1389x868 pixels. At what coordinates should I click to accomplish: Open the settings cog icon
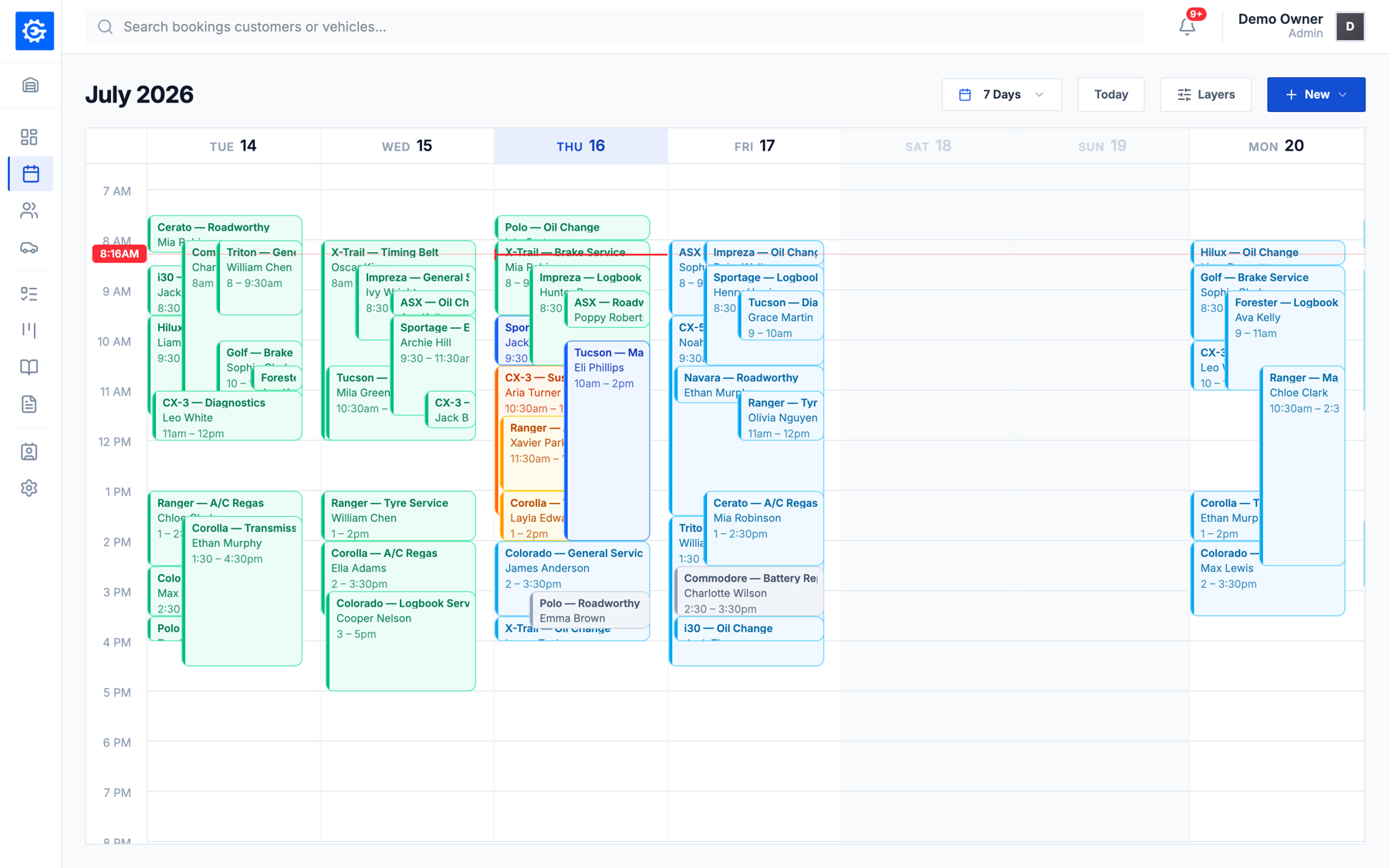coord(29,488)
